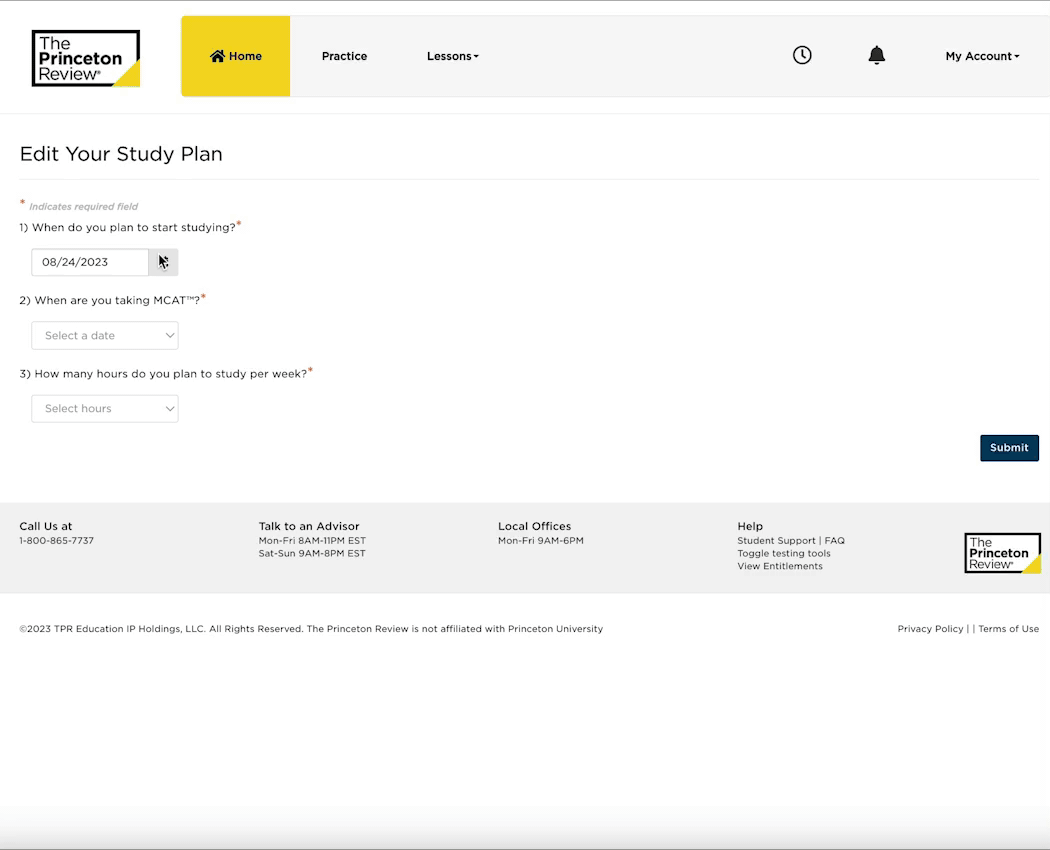Submit the study plan form

pyautogui.click(x=1009, y=447)
